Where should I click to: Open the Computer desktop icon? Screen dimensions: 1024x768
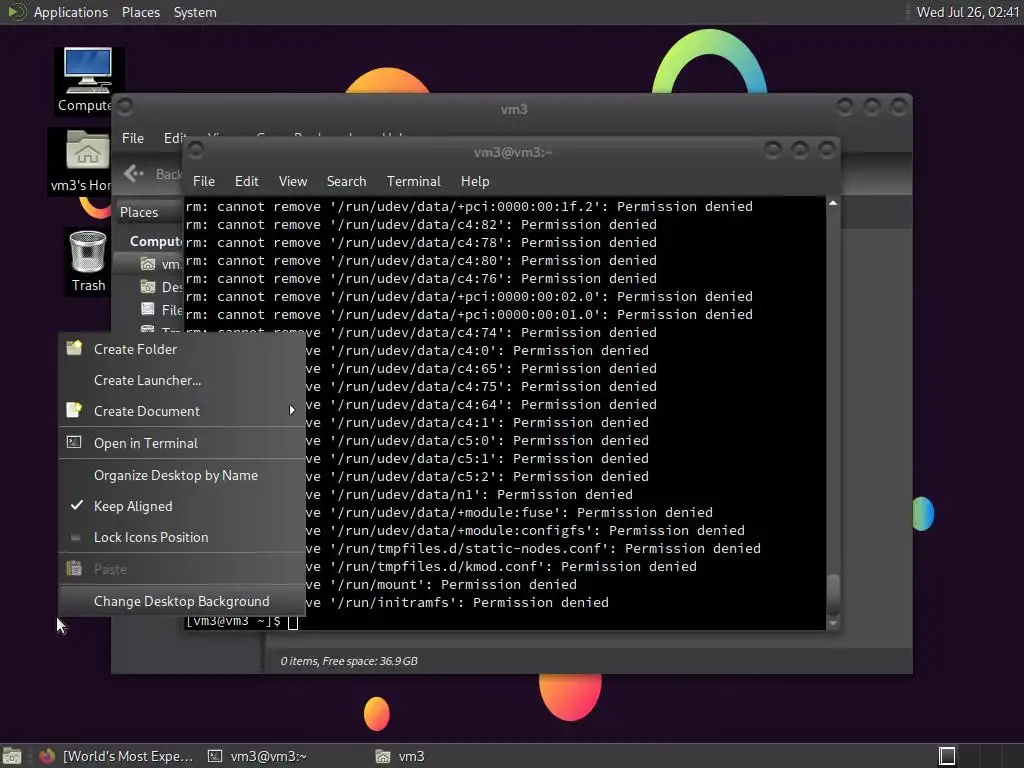click(88, 72)
